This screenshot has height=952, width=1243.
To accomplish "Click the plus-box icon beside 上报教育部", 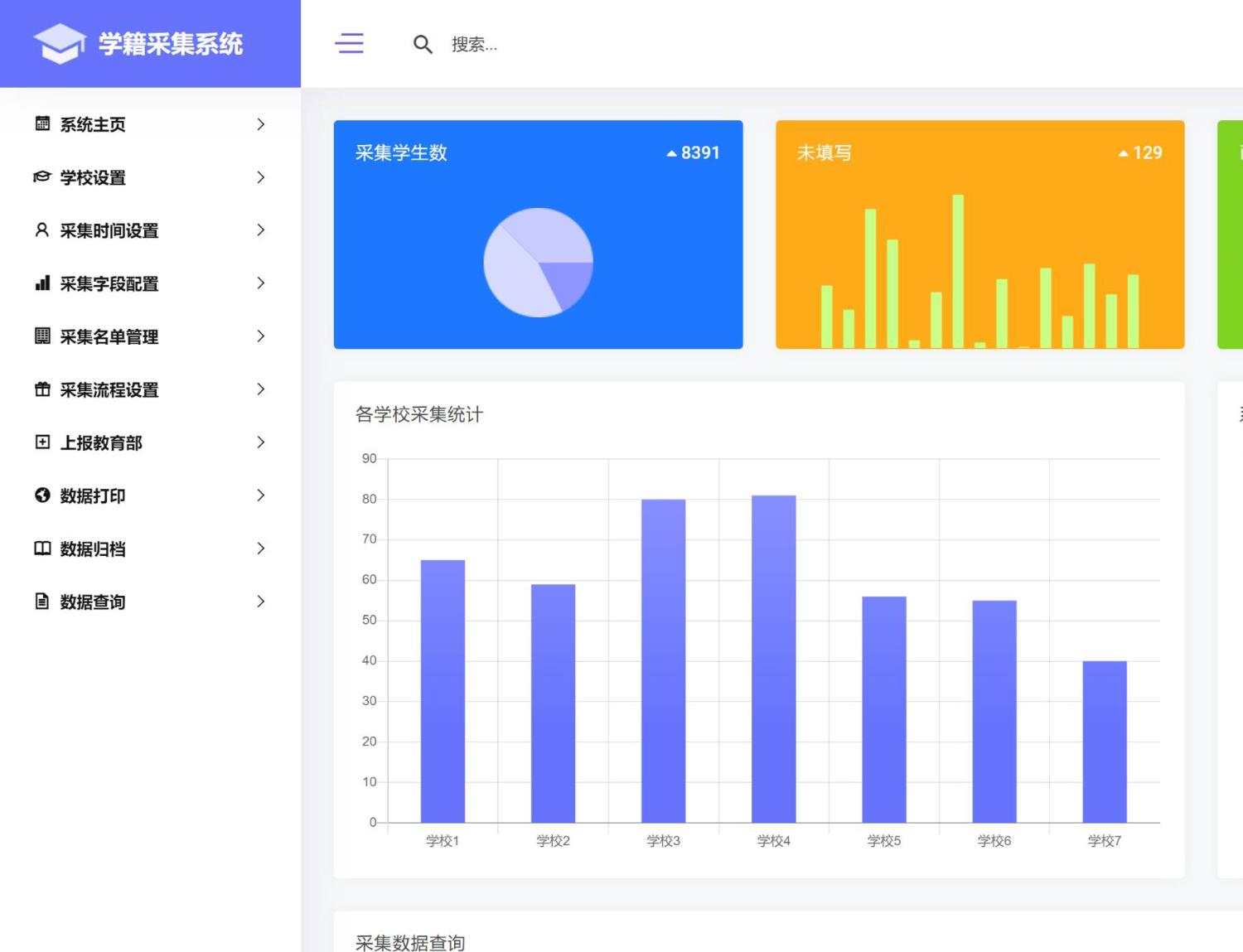I will [42, 442].
